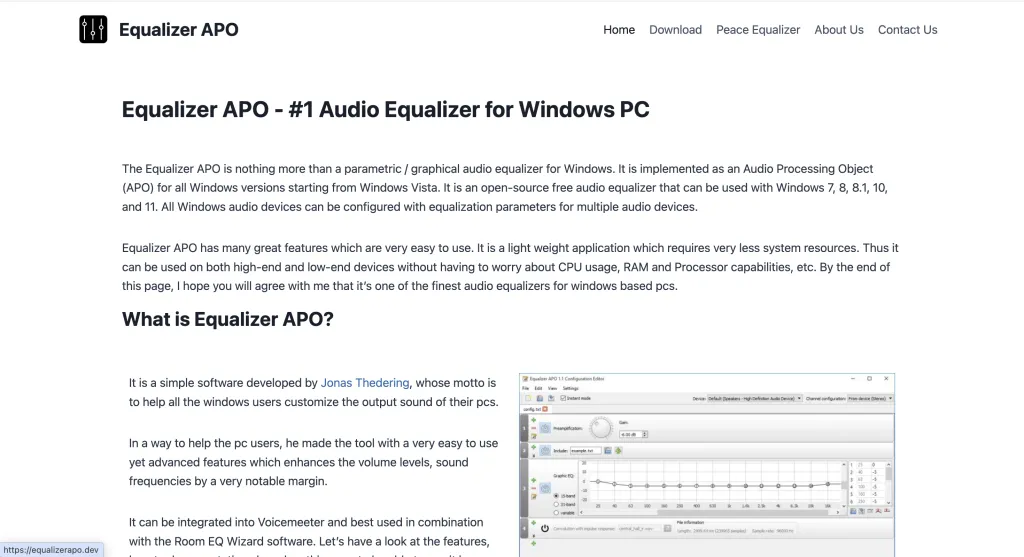The image size is (1024, 557).
Task: Open the Download page in navigation
Action: click(675, 29)
